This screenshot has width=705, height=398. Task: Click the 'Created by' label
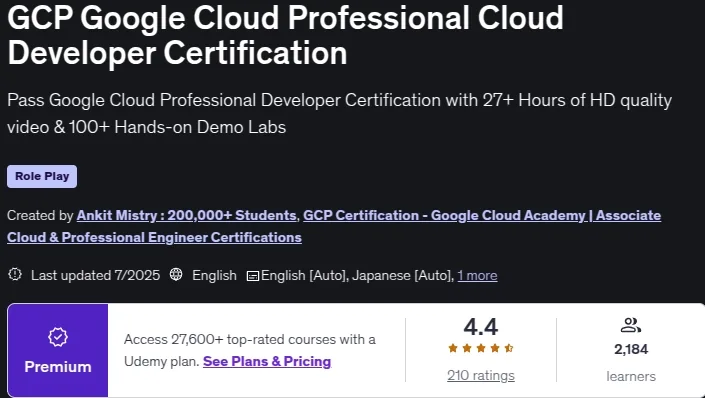(x=40, y=215)
